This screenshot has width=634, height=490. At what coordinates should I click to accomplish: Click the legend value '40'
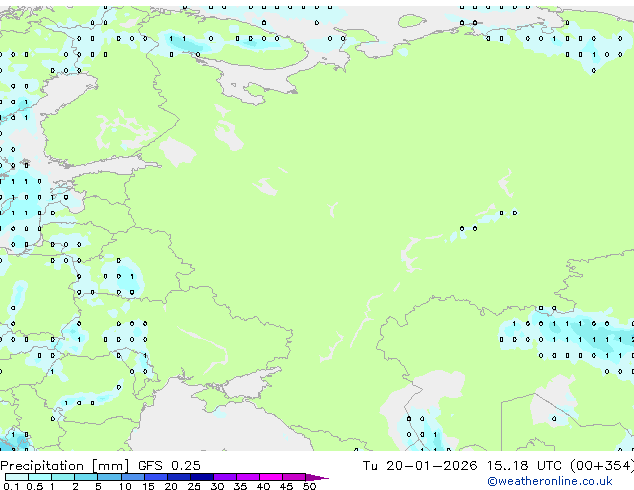pos(263,486)
